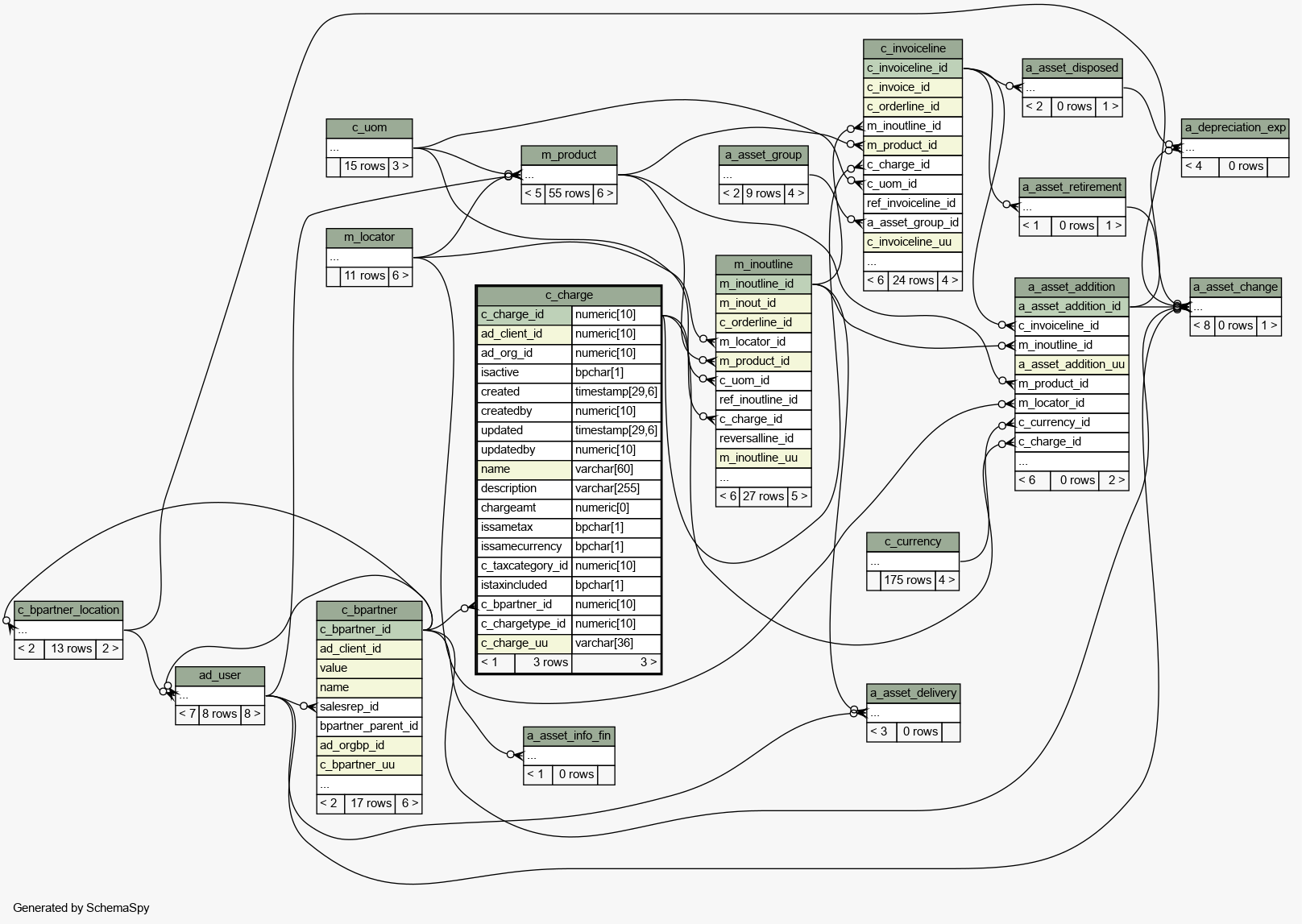
Task: Click the c_bpartner_location table title
Action: 68,610
